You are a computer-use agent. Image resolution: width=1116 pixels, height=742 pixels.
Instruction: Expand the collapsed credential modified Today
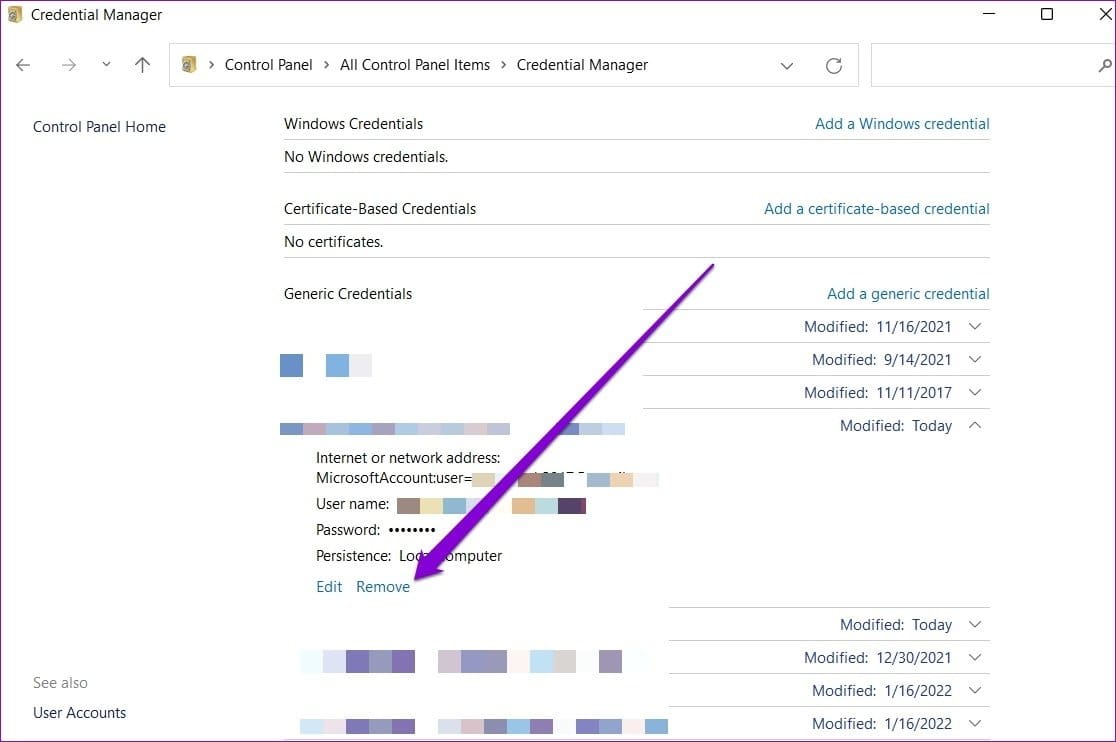[975, 625]
